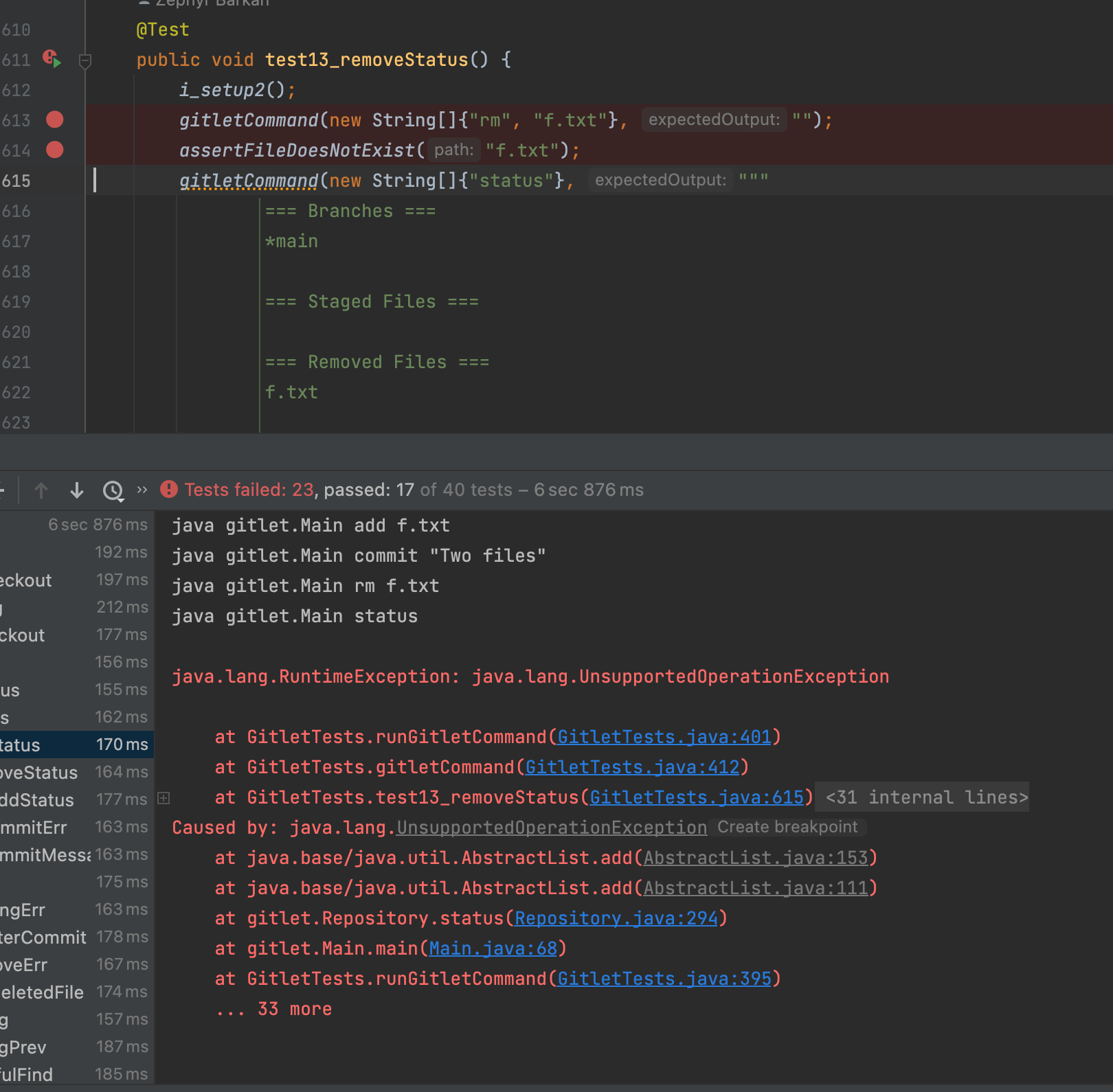The image size is (1113, 1092).
Task: Expand the stack trace plus fold icon
Action: (164, 798)
